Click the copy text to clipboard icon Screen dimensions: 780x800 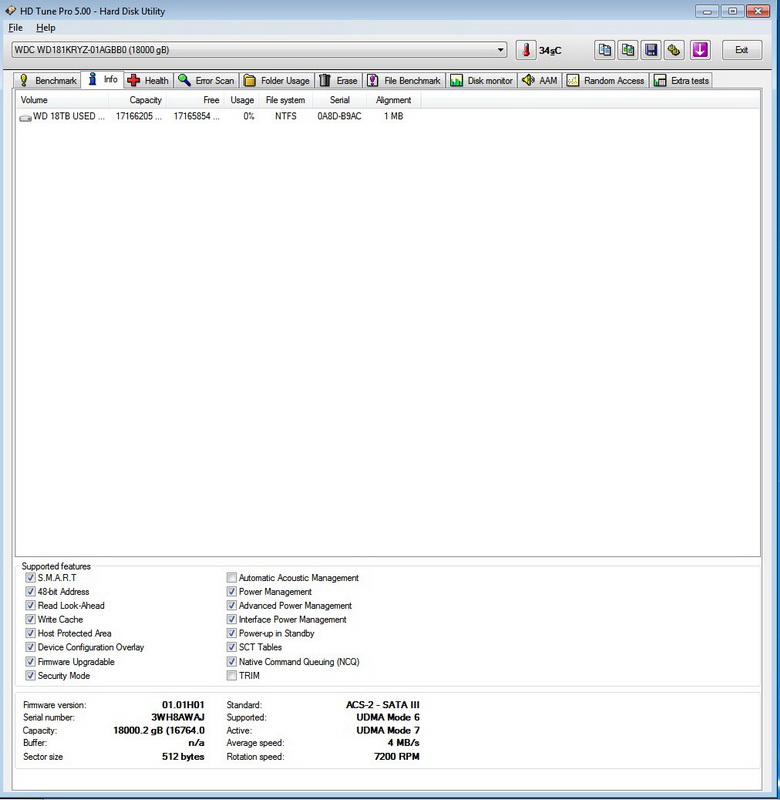[605, 50]
